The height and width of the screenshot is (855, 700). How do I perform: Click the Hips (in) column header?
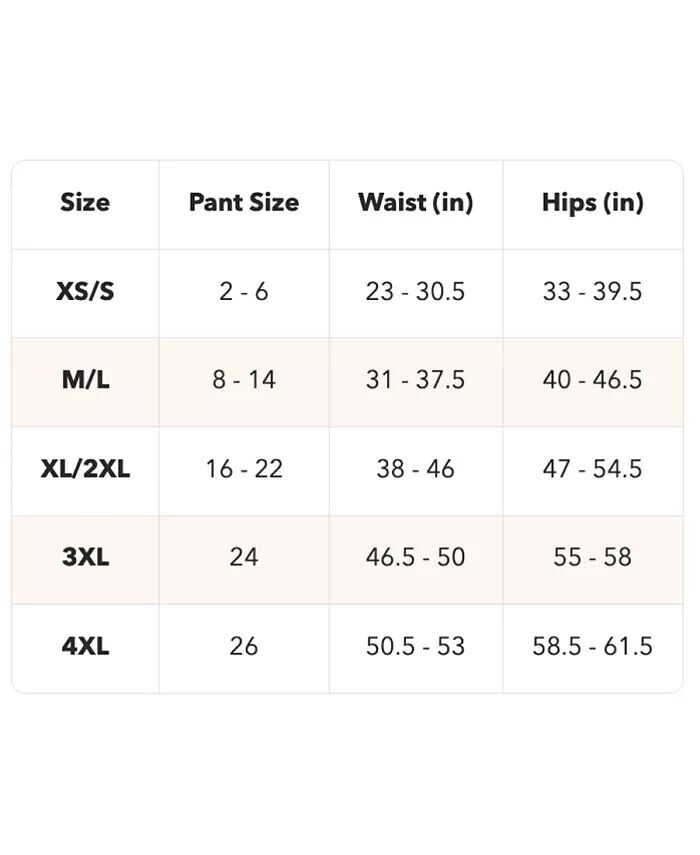[592, 203]
